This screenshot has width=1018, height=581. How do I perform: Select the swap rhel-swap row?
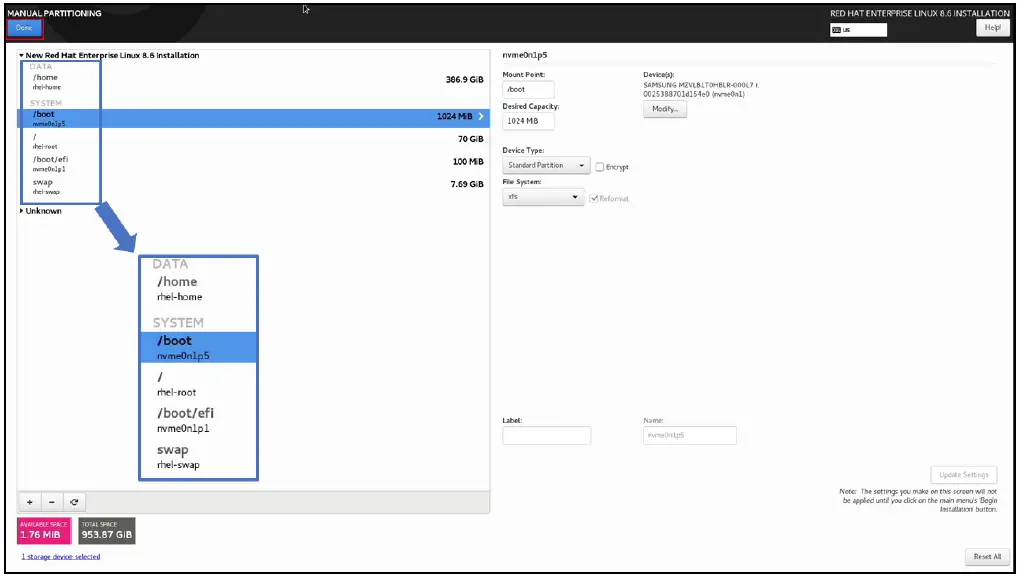(253, 186)
